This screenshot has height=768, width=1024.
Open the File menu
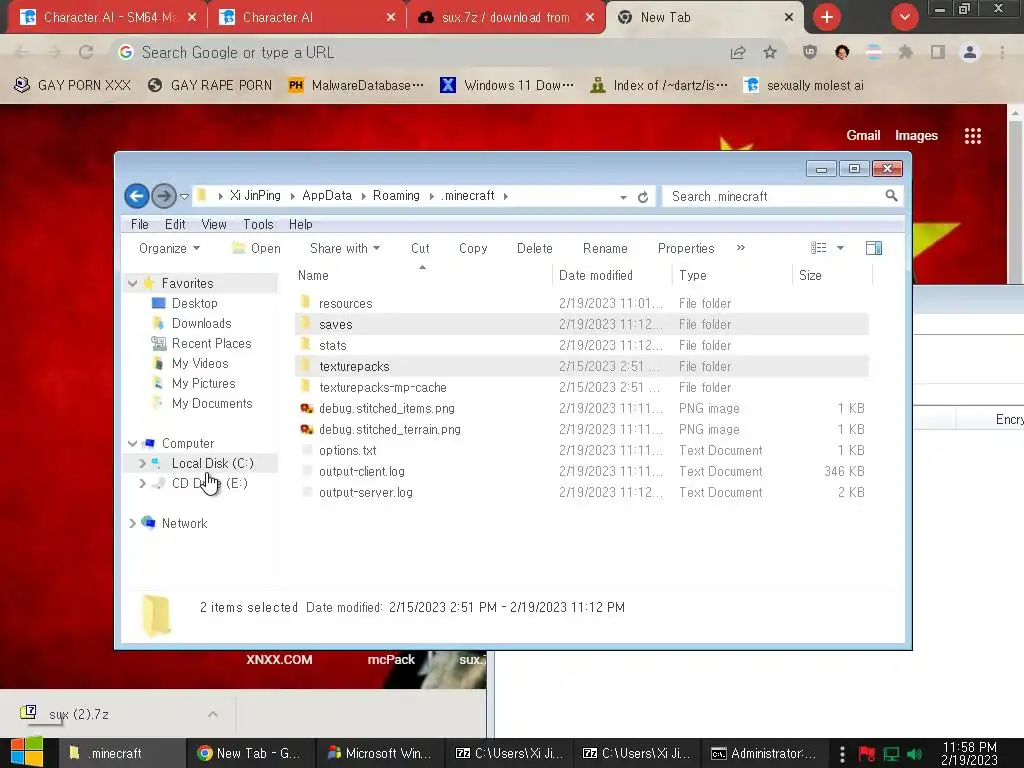click(x=140, y=224)
